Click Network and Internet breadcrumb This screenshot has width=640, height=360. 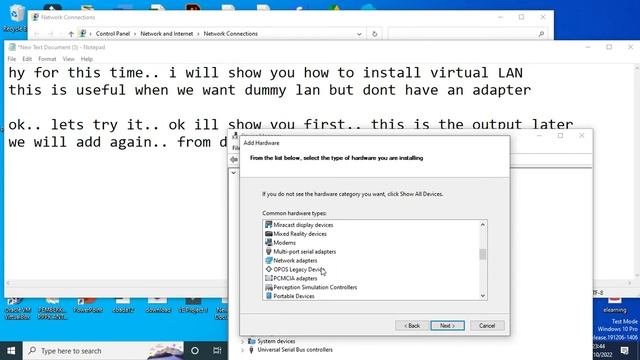click(167, 34)
